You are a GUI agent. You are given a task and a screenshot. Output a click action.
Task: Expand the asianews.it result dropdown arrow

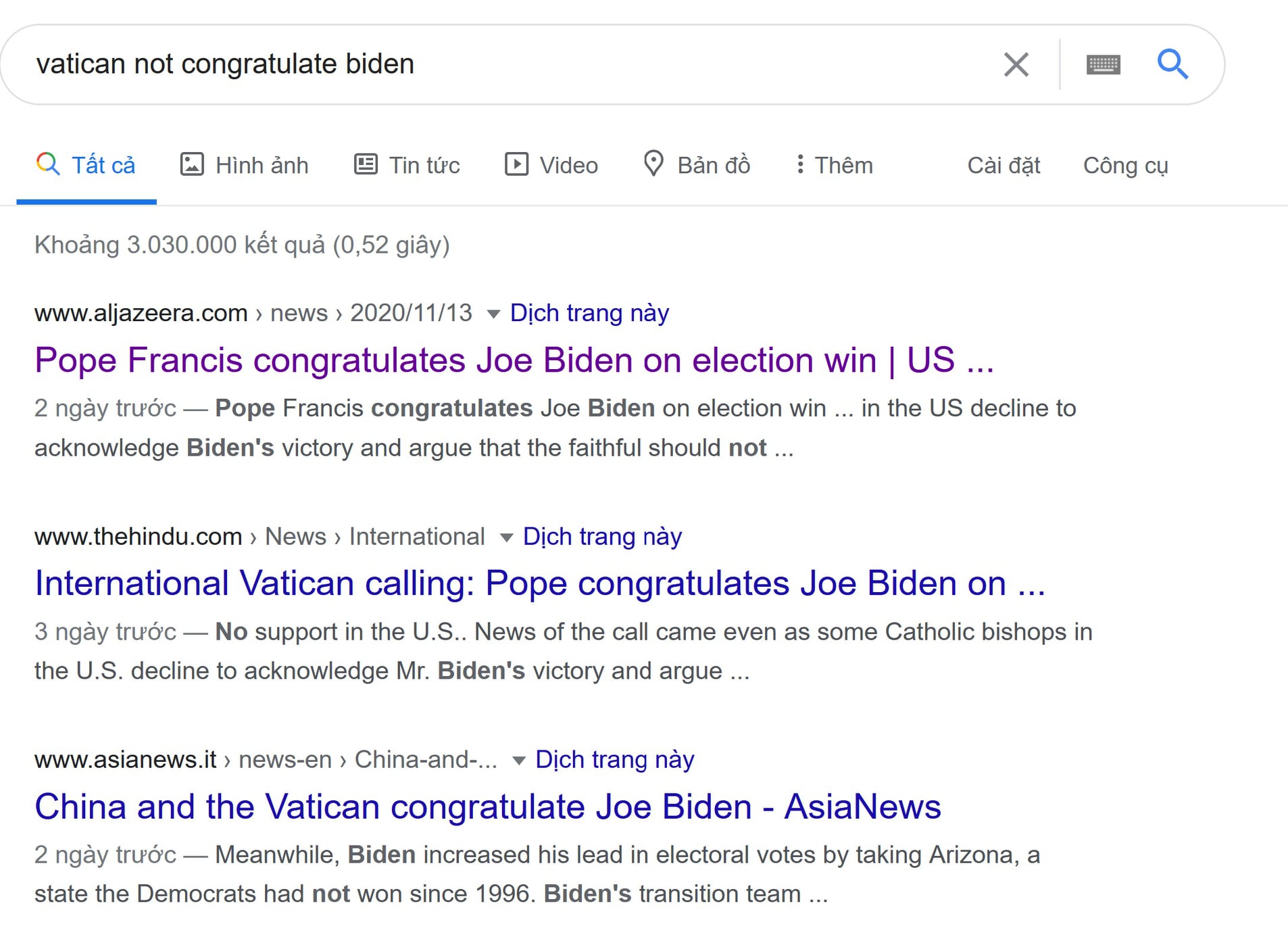(x=519, y=761)
